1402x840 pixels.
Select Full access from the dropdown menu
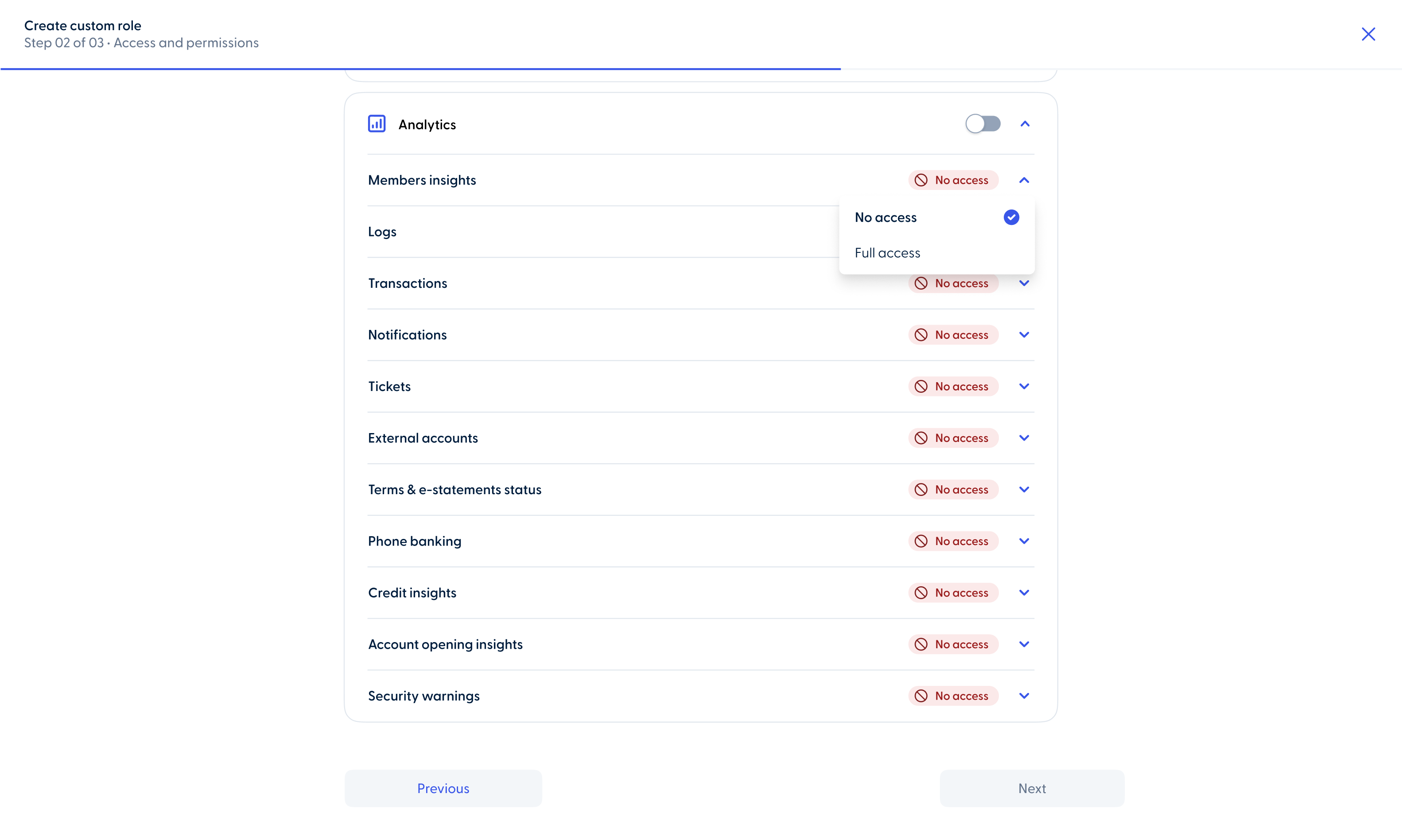887,252
